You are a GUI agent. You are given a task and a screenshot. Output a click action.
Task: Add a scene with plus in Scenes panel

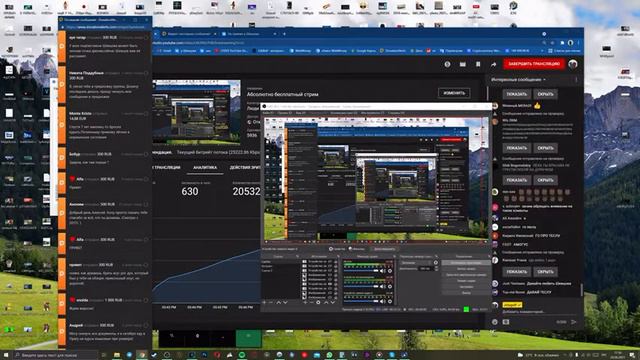click(264, 302)
